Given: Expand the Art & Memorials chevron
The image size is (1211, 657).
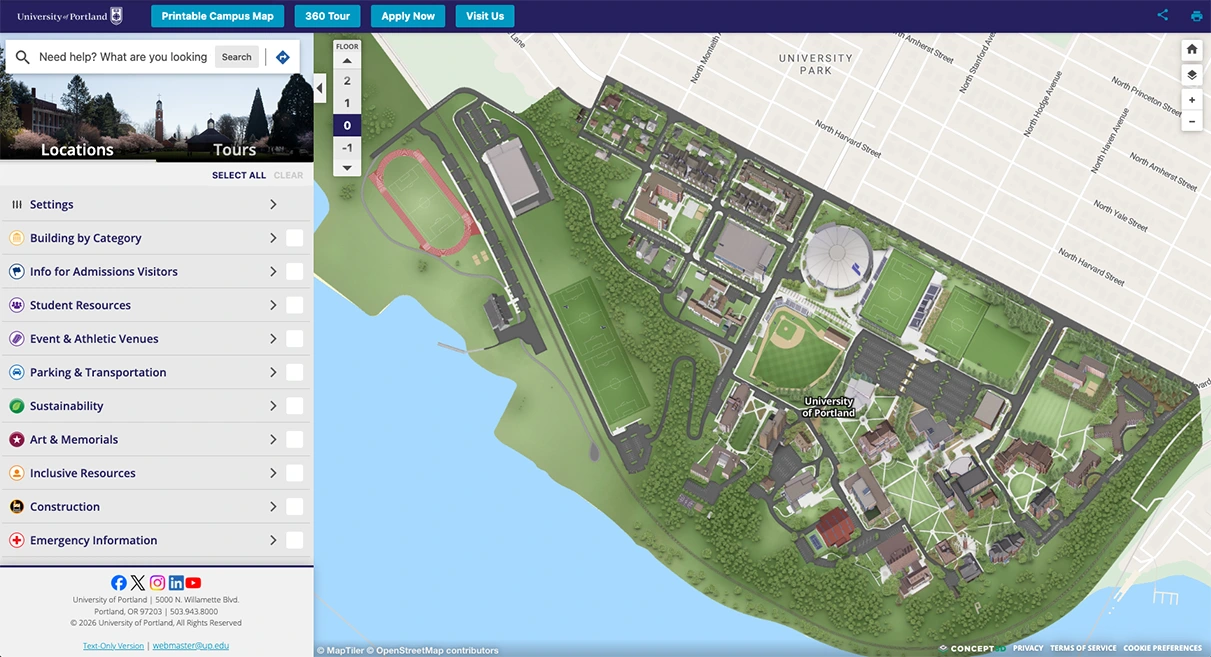Looking at the screenshot, I should coord(273,440).
